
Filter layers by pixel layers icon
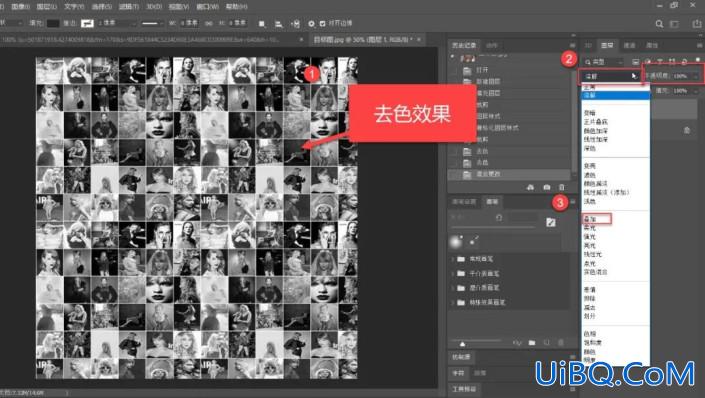[635, 62]
